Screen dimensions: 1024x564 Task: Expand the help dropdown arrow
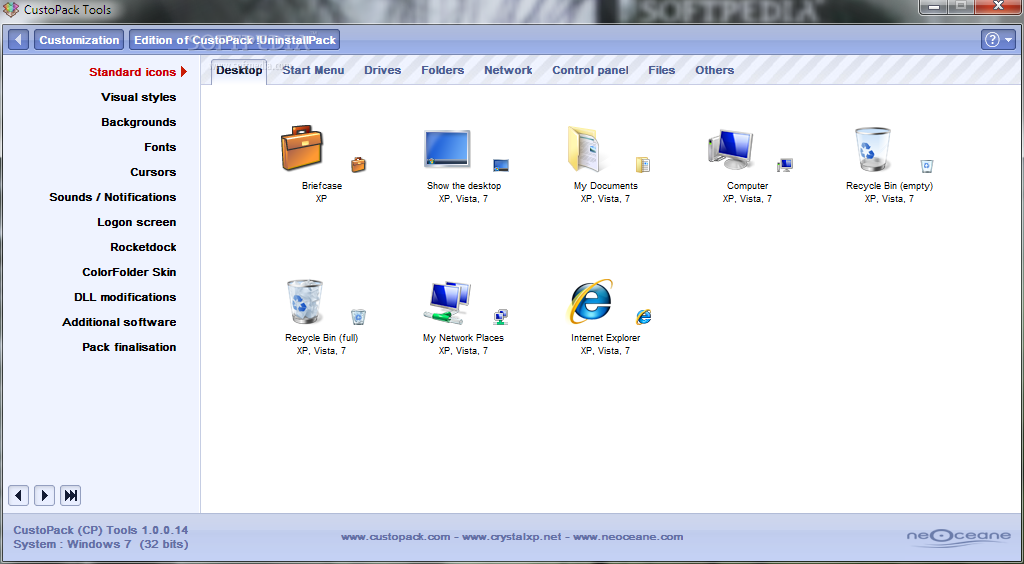pos(1009,40)
